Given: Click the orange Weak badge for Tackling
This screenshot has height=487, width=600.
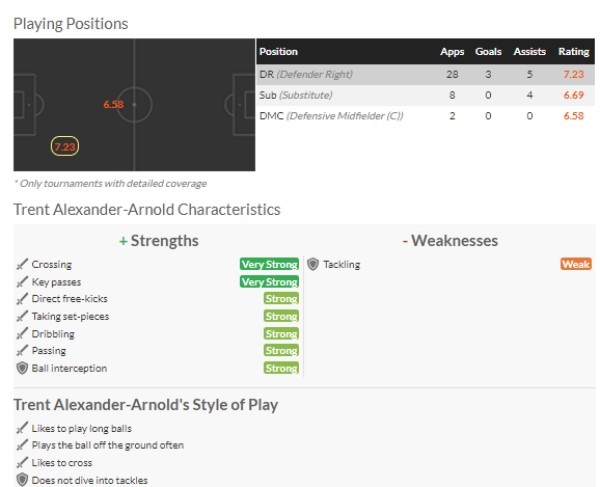Looking at the screenshot, I should 576,265.
